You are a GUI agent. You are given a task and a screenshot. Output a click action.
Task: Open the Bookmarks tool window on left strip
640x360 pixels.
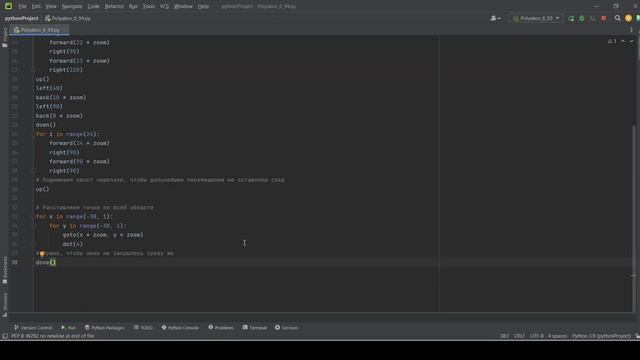point(4,270)
